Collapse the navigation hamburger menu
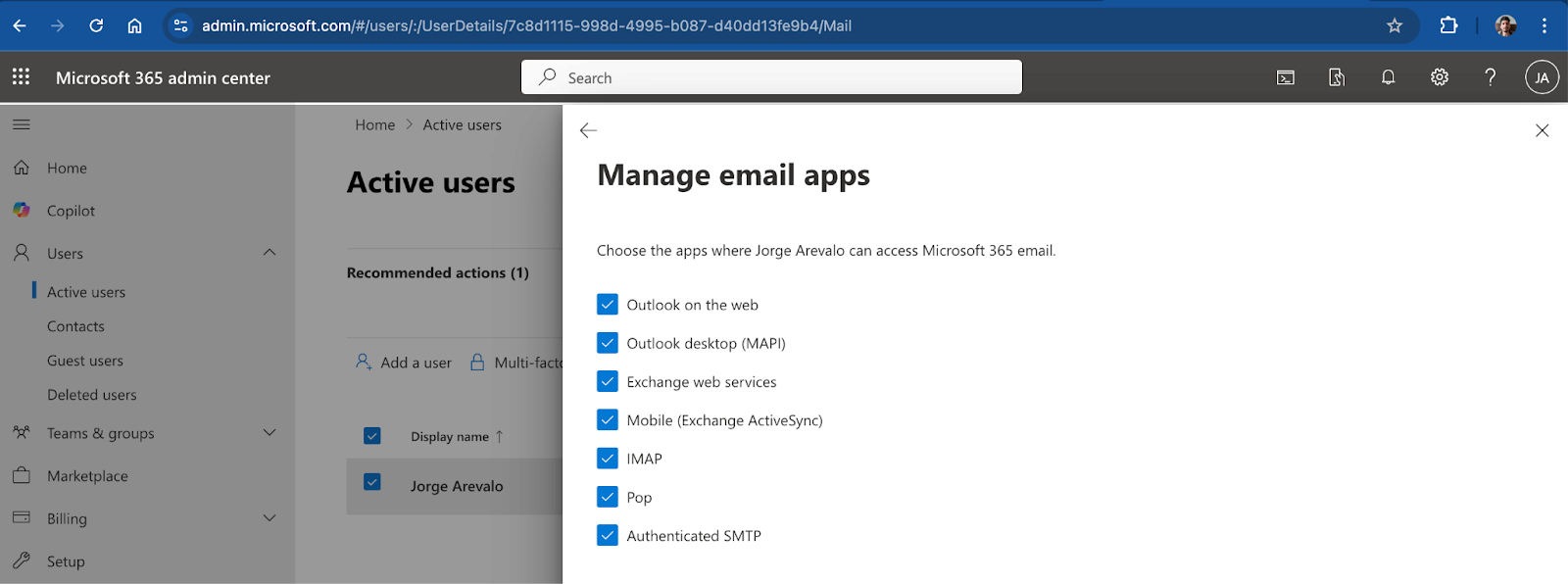Screen dimensions: 1568x584 tap(22, 124)
